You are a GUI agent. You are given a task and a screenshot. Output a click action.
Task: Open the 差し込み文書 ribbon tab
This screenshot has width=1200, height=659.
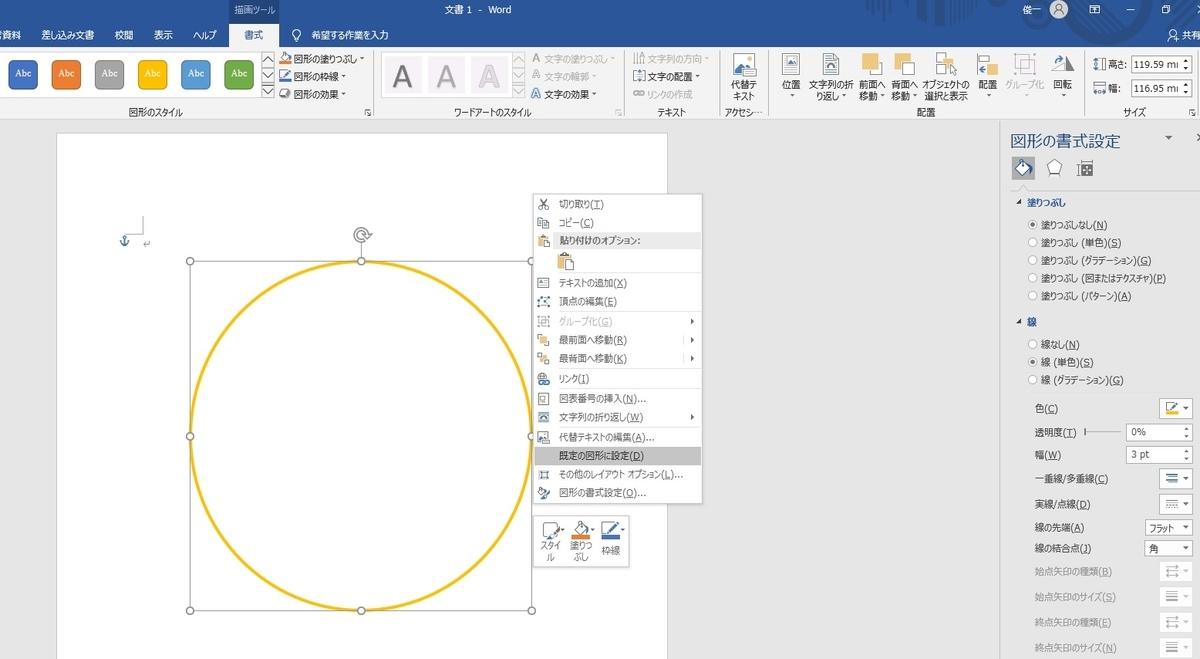pyautogui.click(x=68, y=35)
